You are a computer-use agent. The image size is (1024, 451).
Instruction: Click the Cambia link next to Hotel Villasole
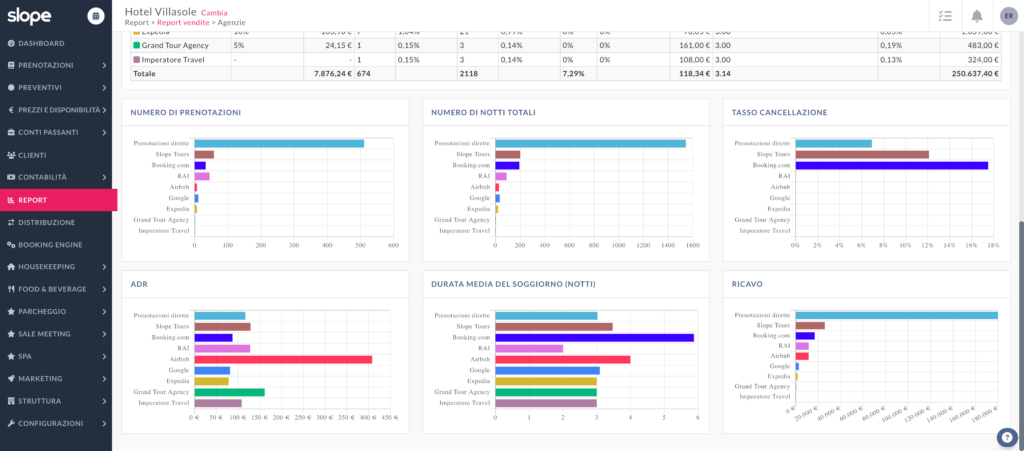click(214, 12)
